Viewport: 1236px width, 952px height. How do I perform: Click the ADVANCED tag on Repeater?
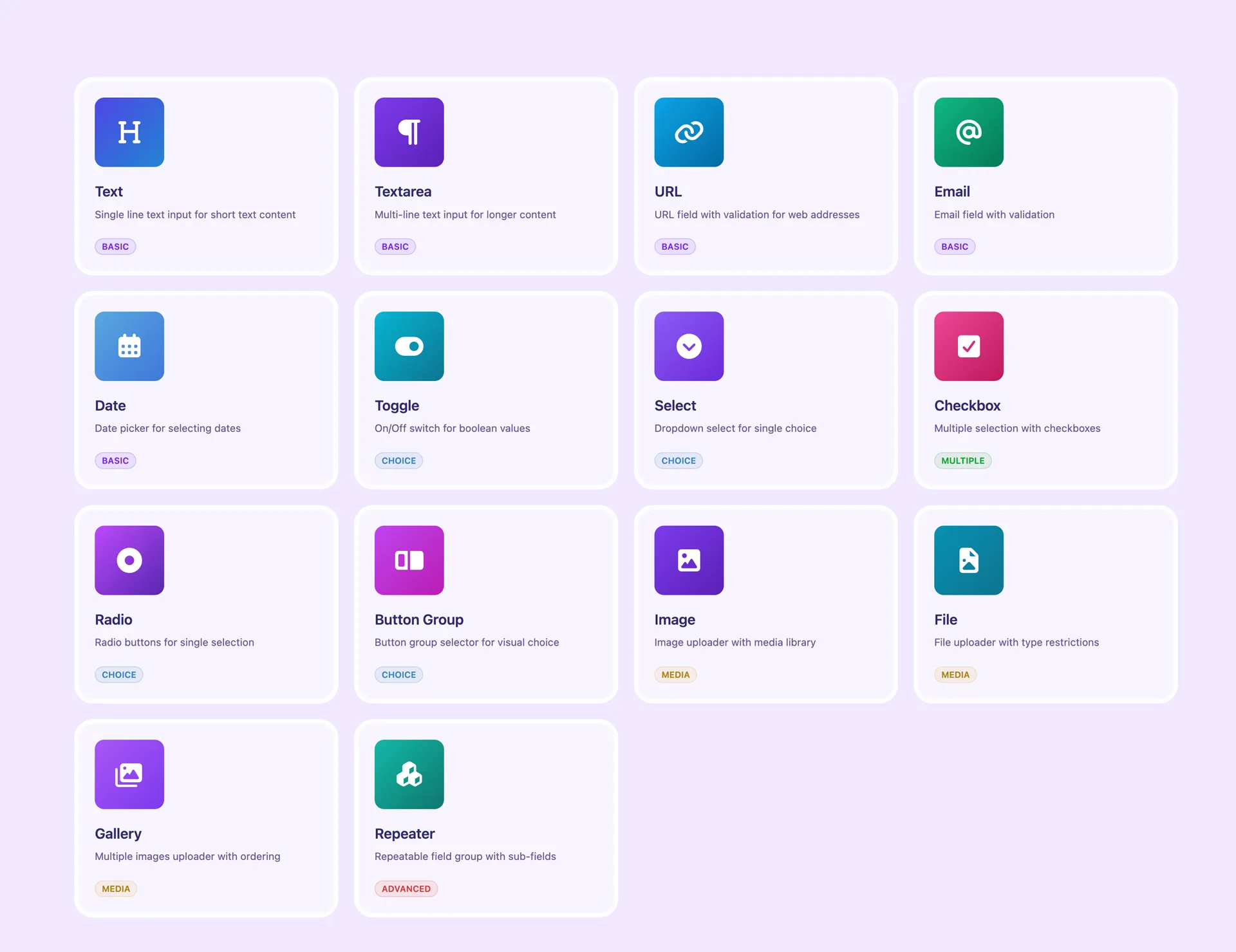406,889
